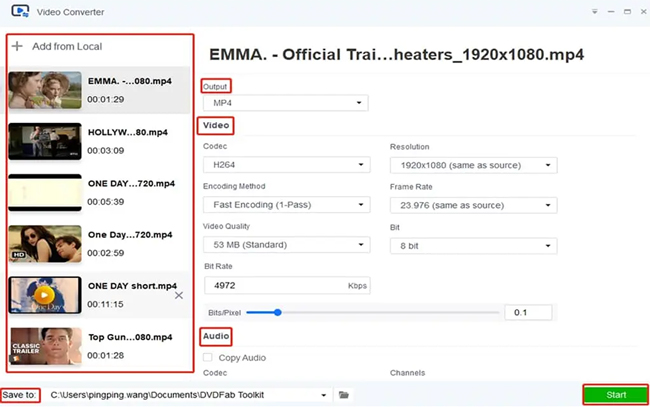
Task: Remove ONE DAY short.mp4 with the X icon
Action: [179, 296]
